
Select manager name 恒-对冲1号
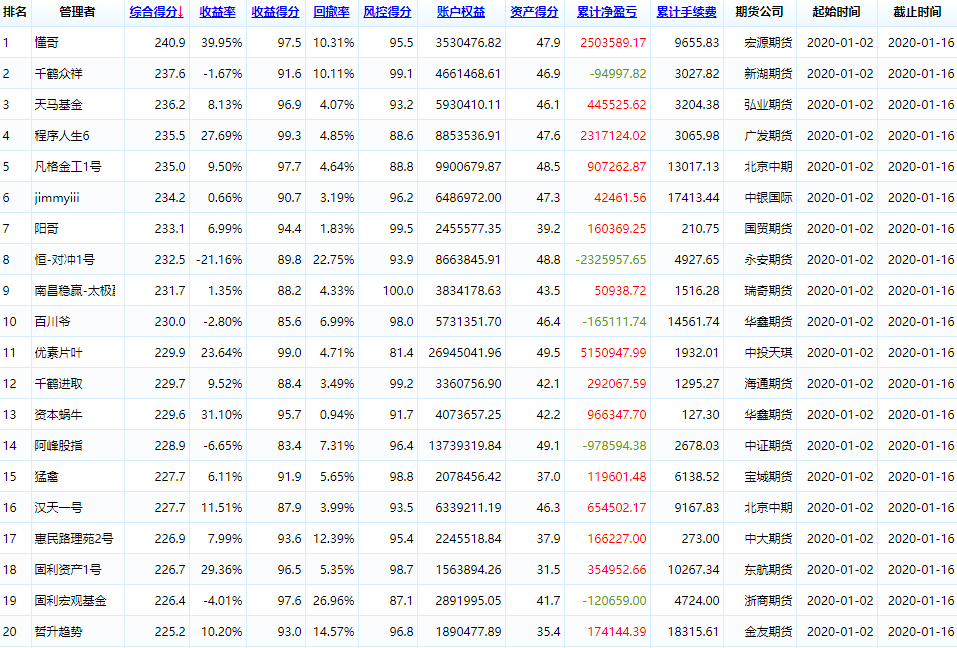(x=65, y=260)
